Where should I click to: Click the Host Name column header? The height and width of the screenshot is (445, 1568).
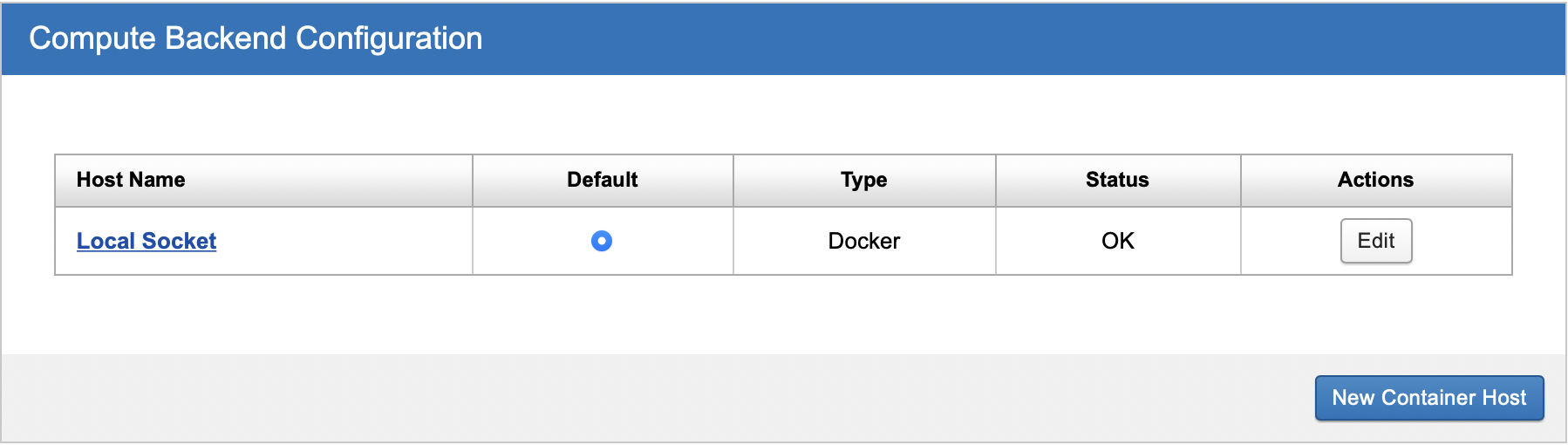click(131, 180)
